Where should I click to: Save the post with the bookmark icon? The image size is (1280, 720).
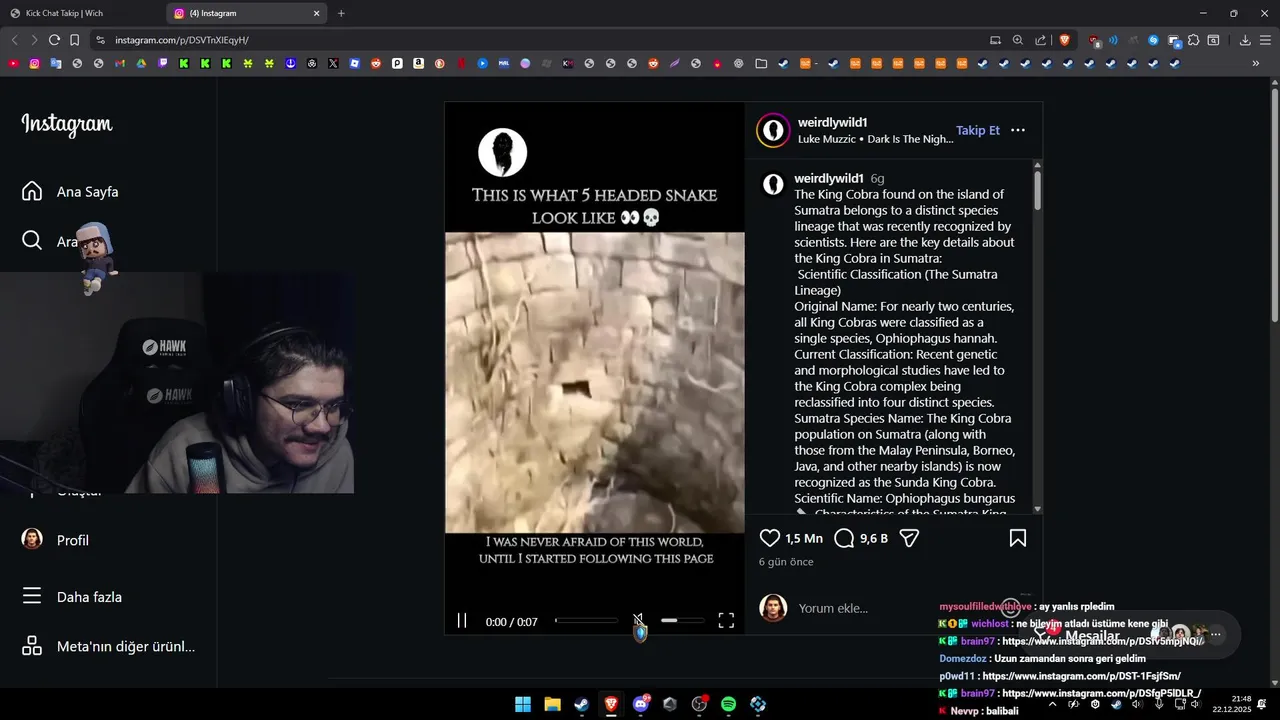pos(1018,538)
